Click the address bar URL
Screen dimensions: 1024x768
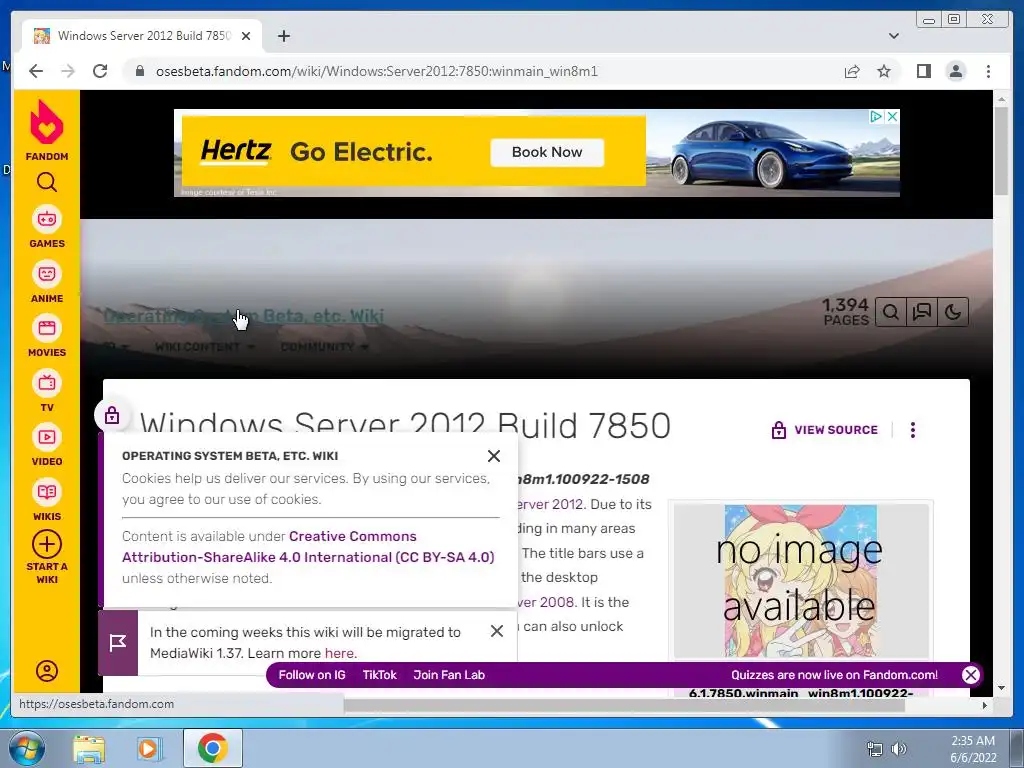[x=377, y=71]
